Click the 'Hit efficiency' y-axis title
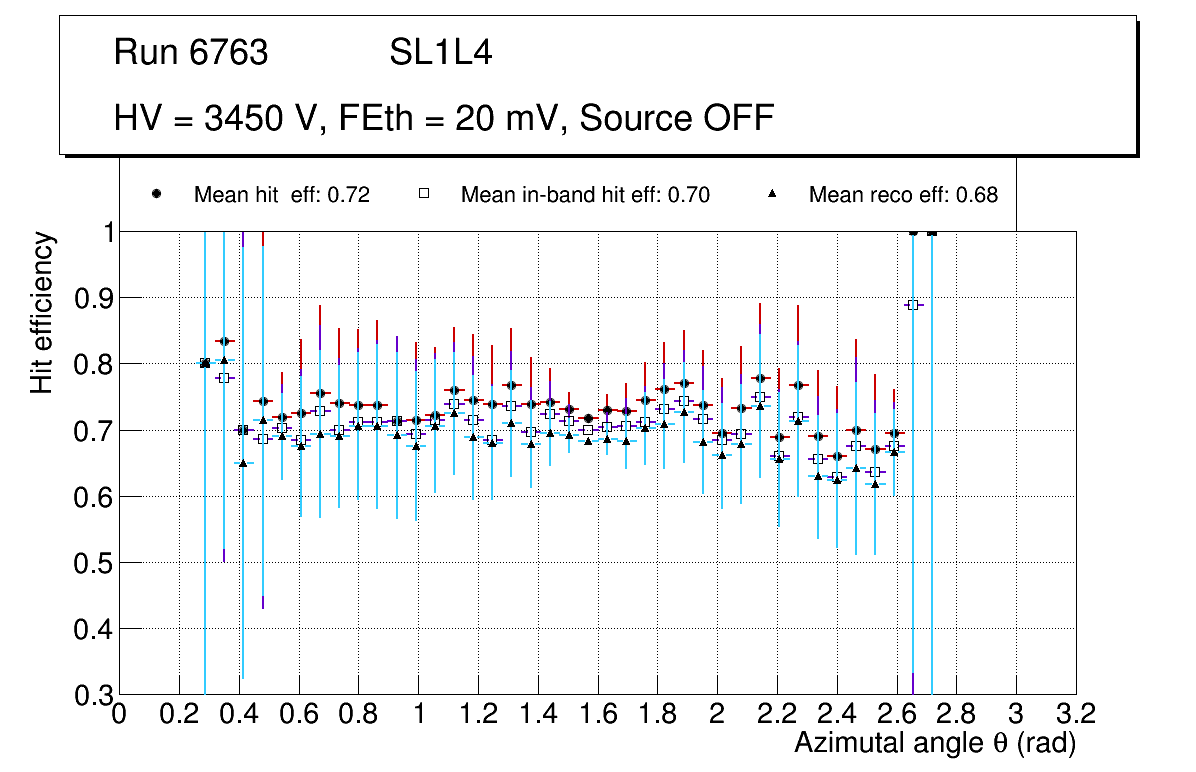1196x772 pixels. click(42, 312)
